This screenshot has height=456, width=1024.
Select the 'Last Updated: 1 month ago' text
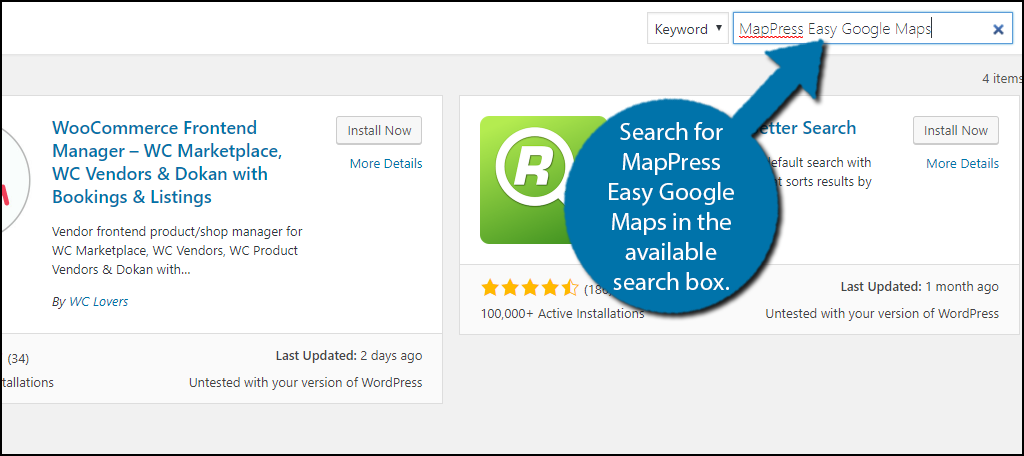click(x=920, y=287)
